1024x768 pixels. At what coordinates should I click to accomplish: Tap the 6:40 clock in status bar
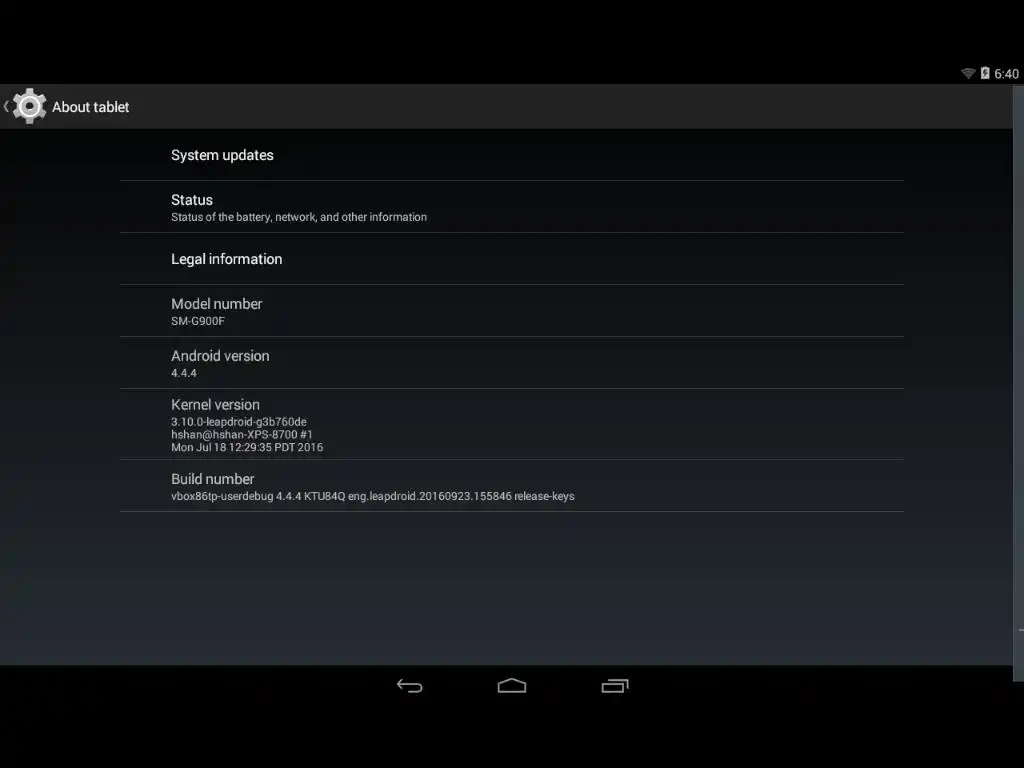pyautogui.click(x=1006, y=74)
